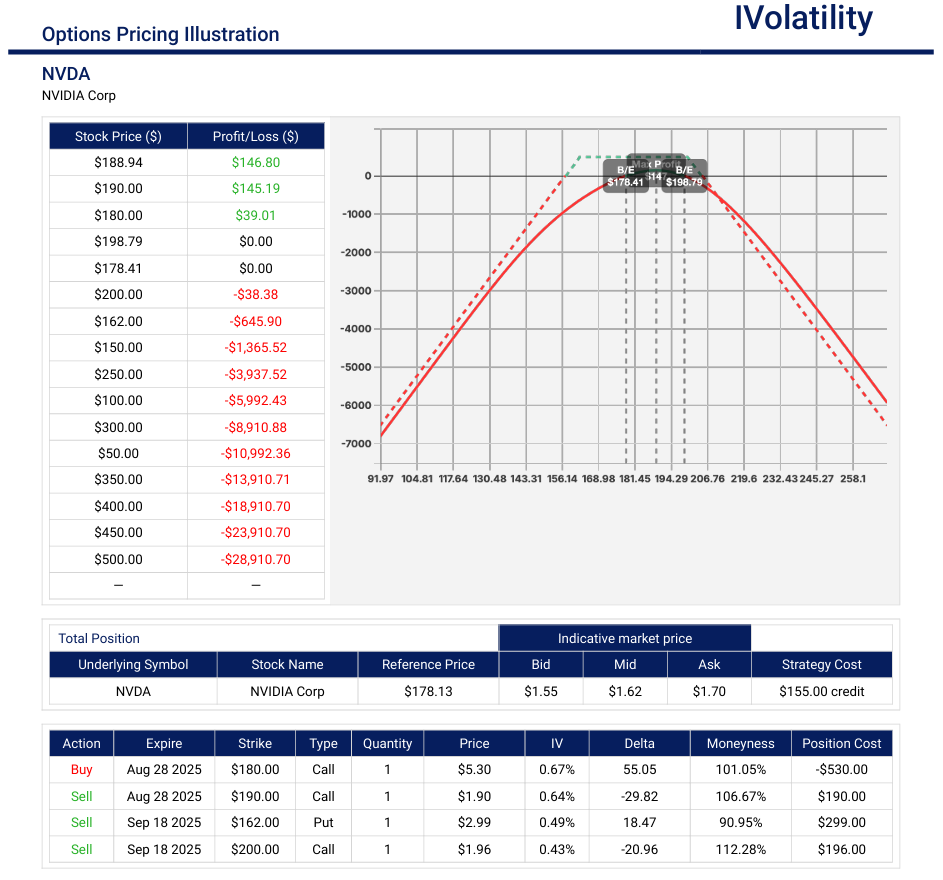Viewport: 943px width, 880px height.
Task: Click the "Underlying Symbol" column header
Action: (133, 665)
